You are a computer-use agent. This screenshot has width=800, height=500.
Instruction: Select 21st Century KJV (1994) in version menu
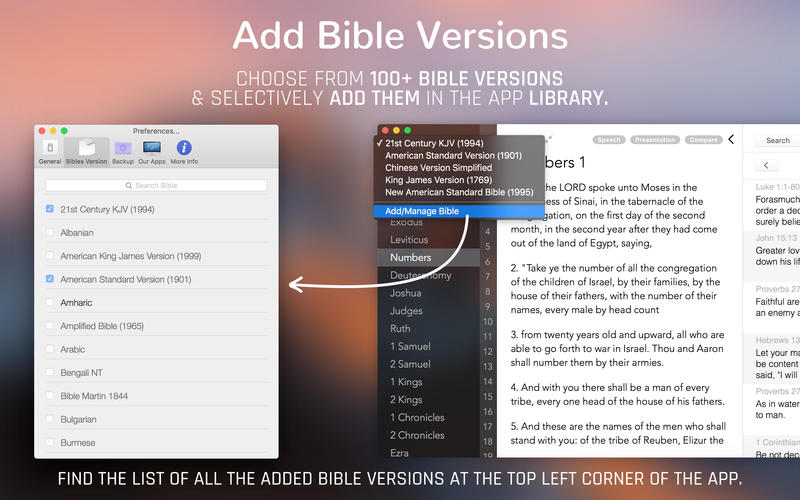click(x=459, y=143)
